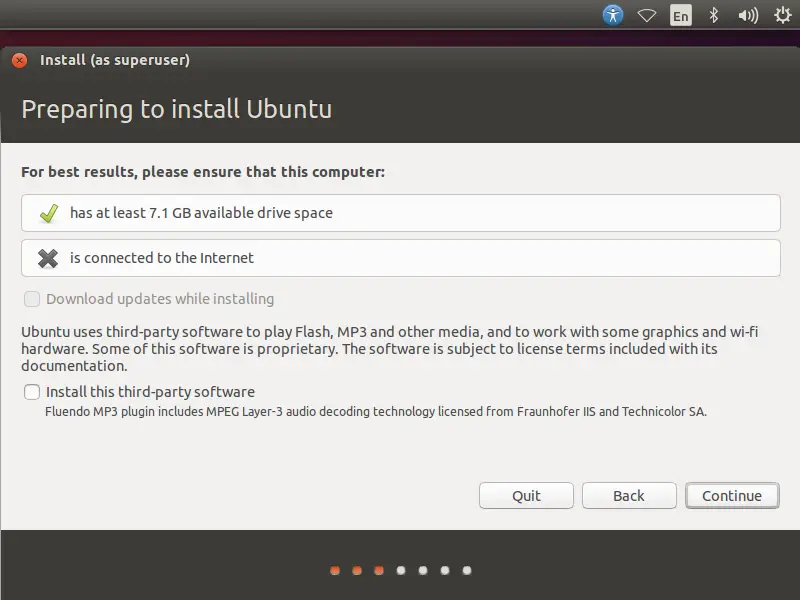Open the accessibility menu icon
The width and height of the screenshot is (800, 600).
(613, 15)
